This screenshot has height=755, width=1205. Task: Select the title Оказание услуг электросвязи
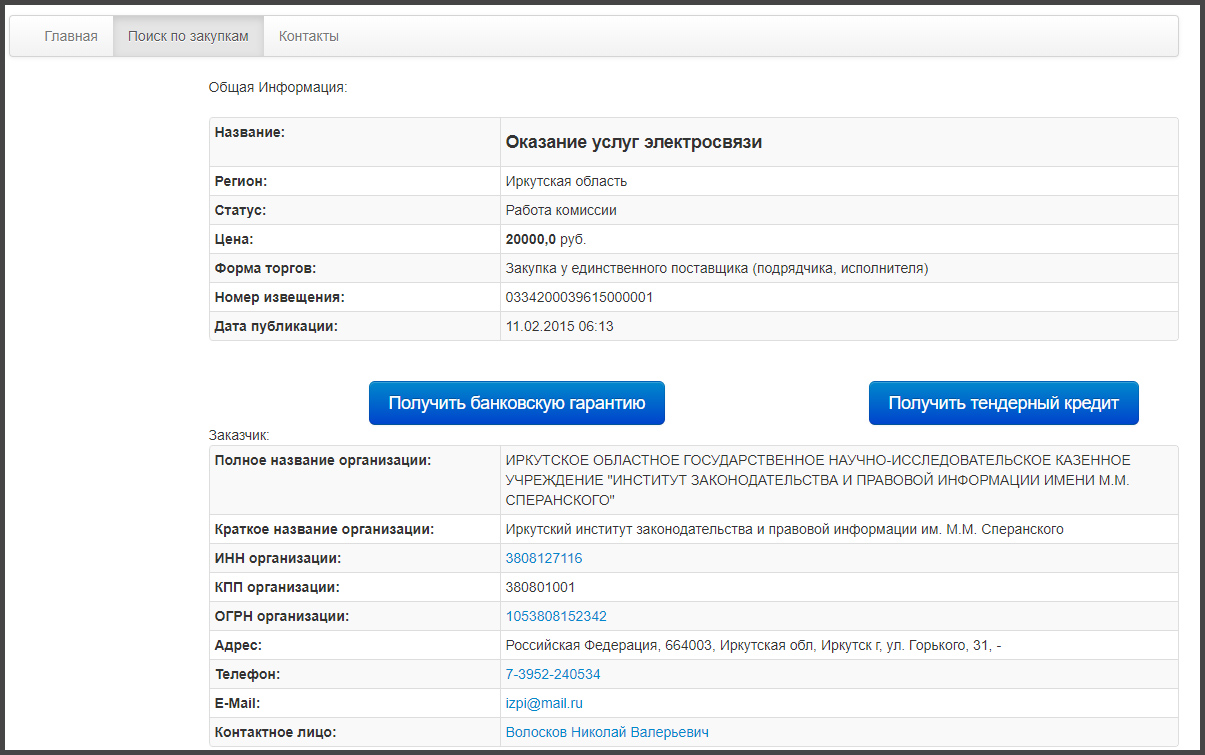(x=634, y=142)
